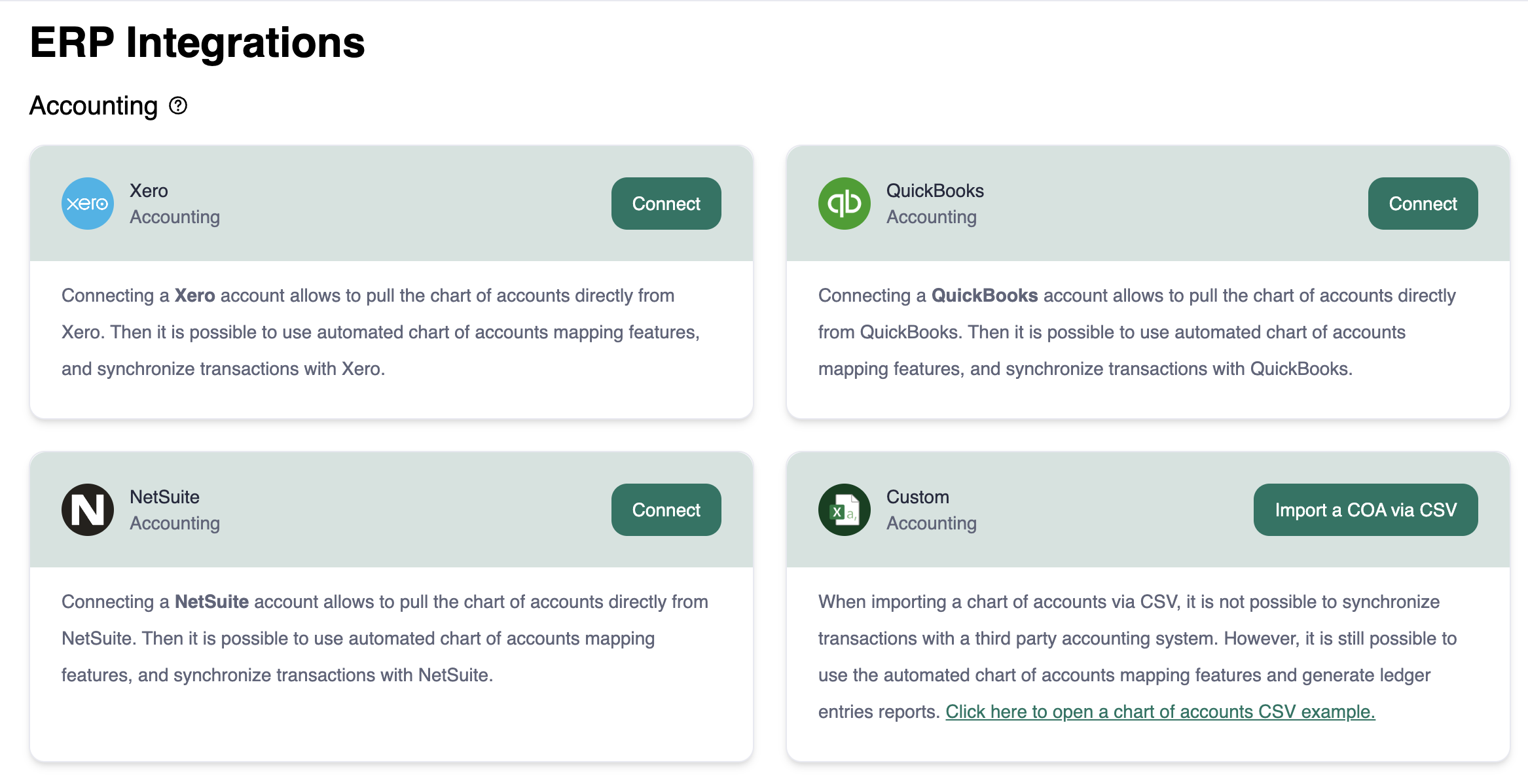Click the NetSuite logo icon

pyautogui.click(x=88, y=510)
